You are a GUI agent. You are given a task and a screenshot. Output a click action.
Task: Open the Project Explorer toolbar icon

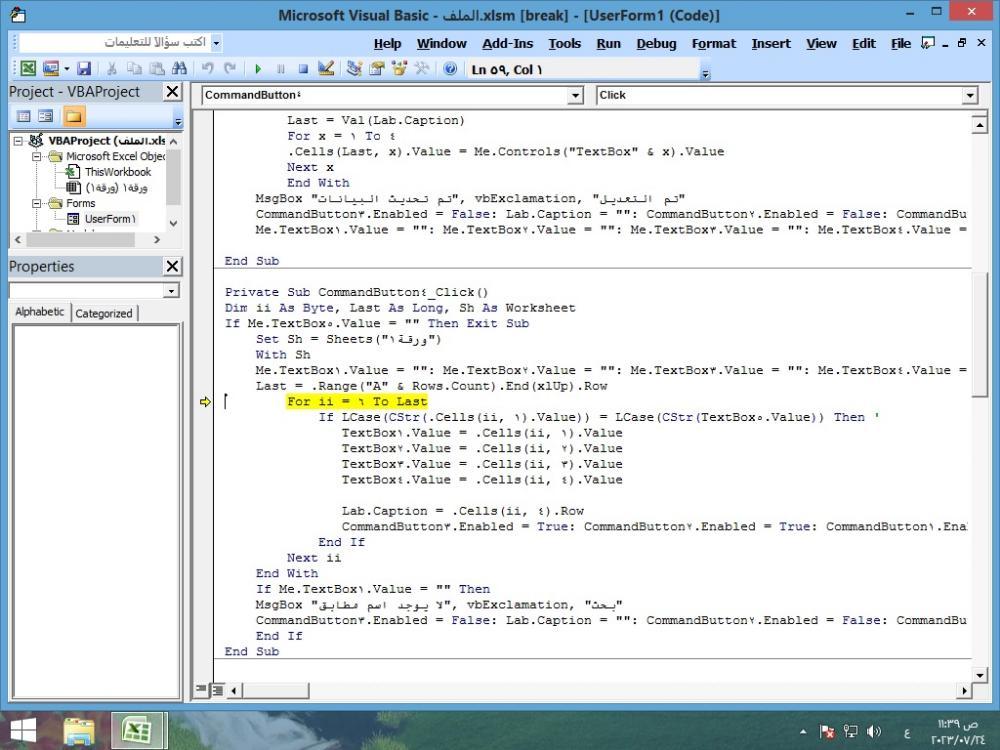(x=354, y=68)
